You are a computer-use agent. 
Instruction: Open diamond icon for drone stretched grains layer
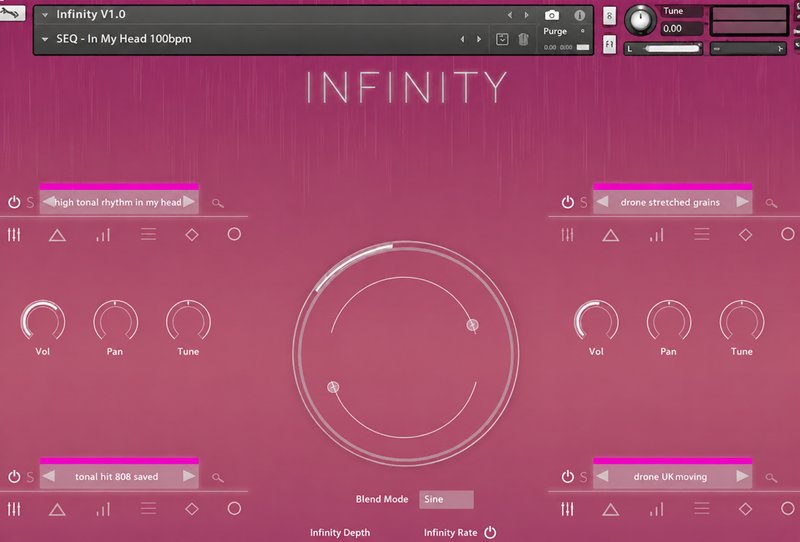(x=745, y=235)
